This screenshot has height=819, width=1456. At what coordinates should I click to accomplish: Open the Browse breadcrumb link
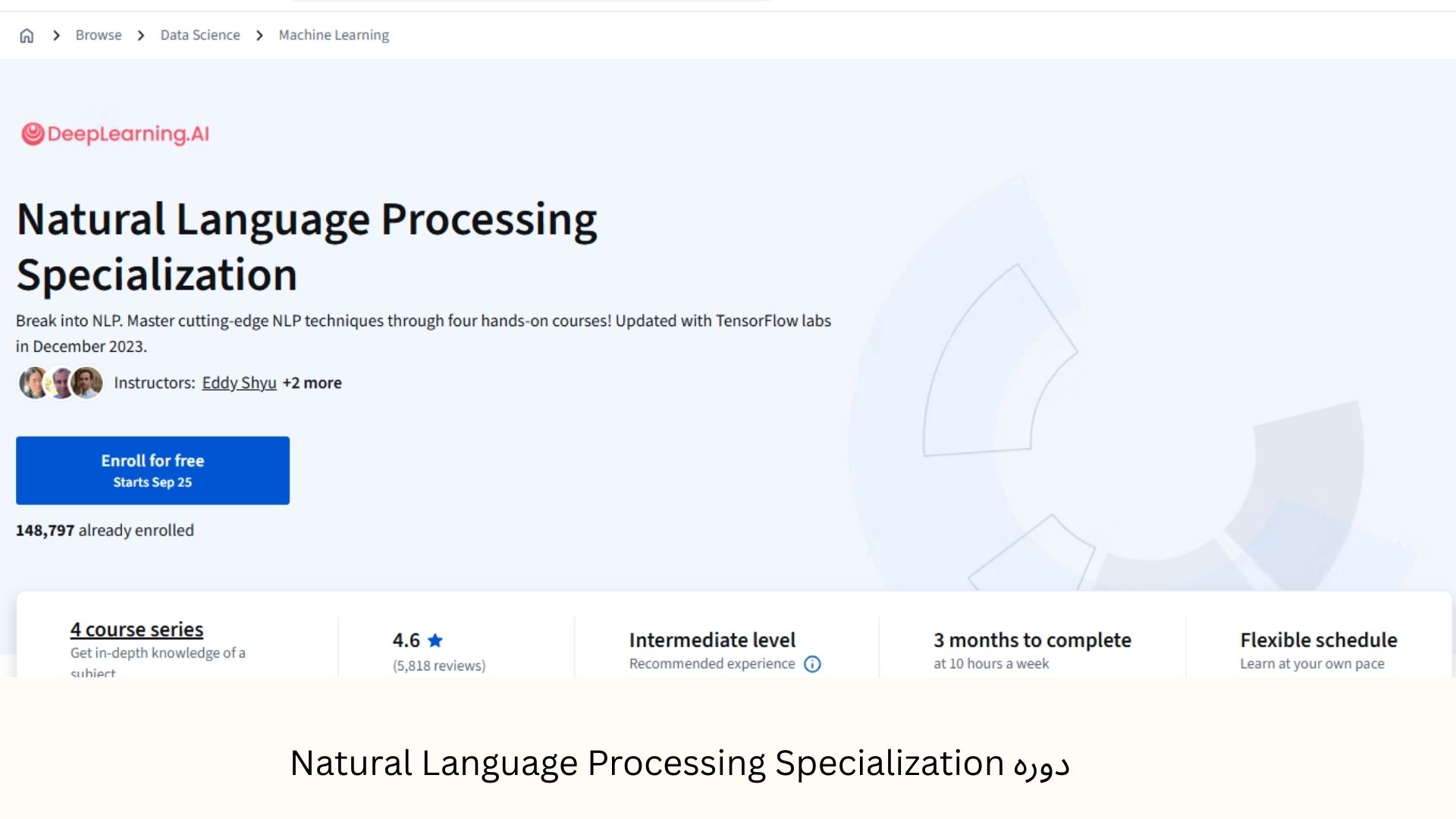coord(99,35)
